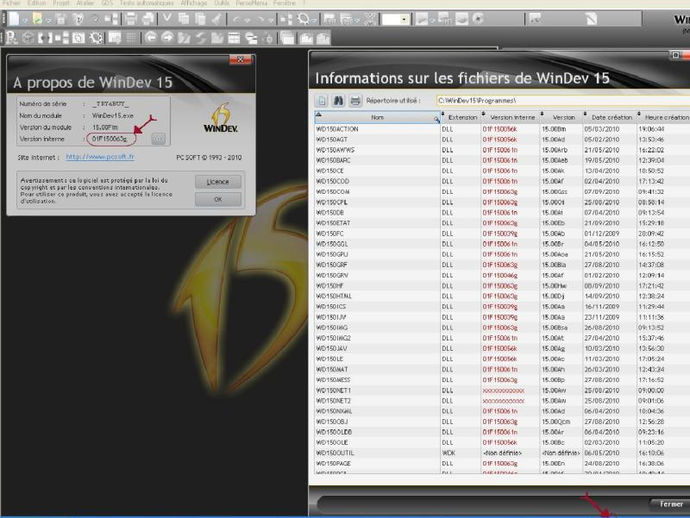Open the combo box dropdown in top toolbar
690x518 pixels.
(x=404, y=19)
